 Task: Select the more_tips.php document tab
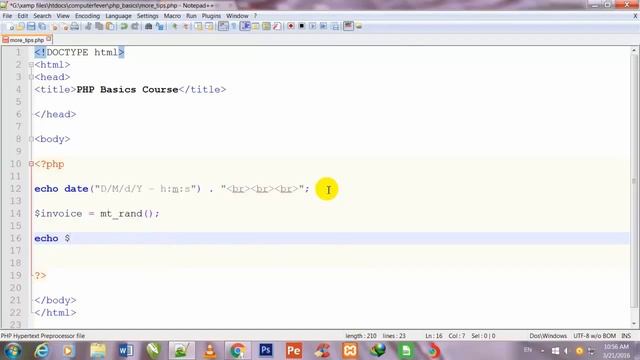click(27, 40)
